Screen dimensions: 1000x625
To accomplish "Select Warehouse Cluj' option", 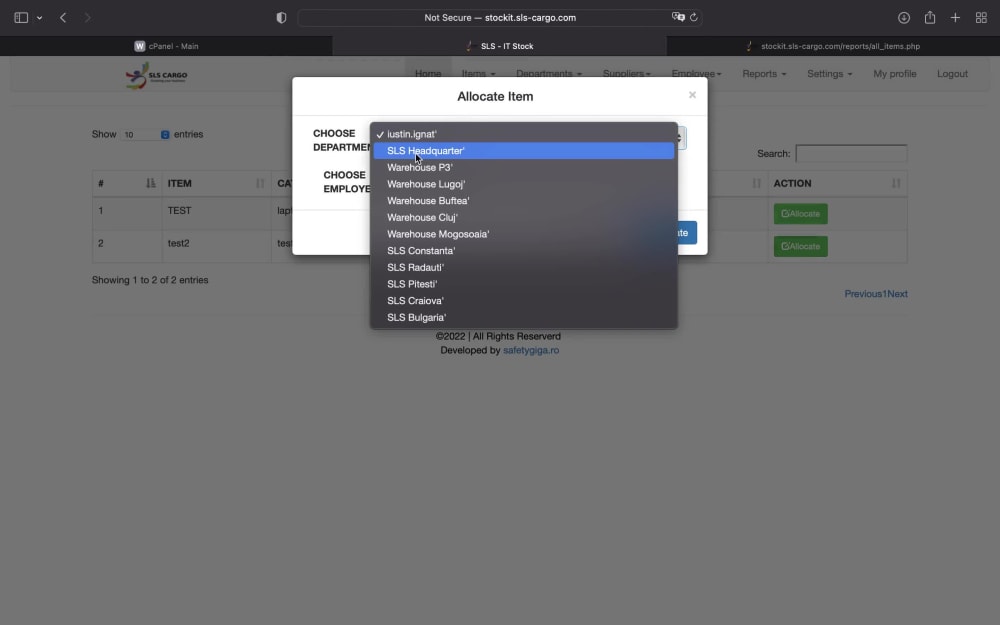I will [524, 217].
